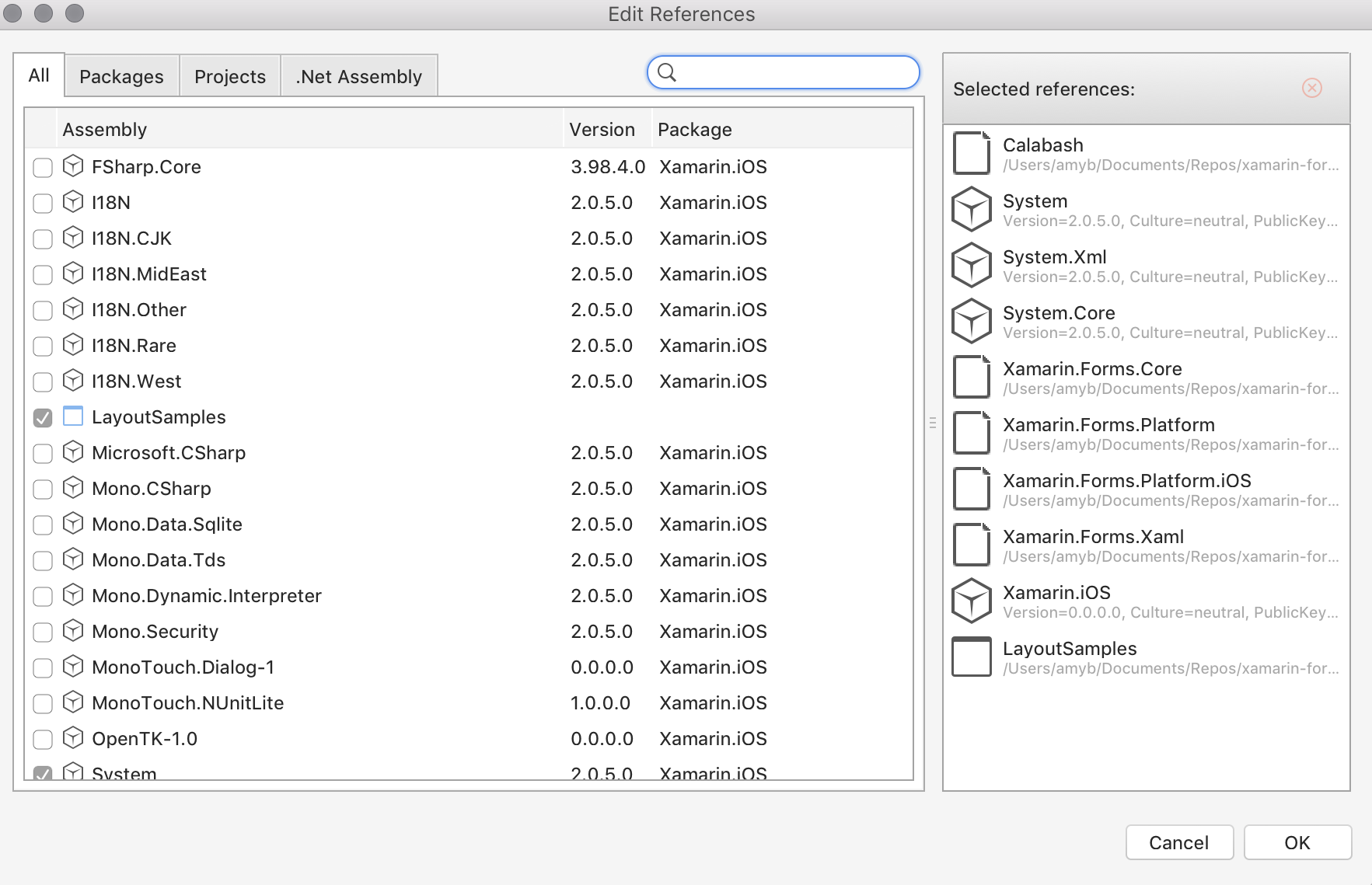Viewport: 1372px width, 885px height.
Task: Uncheck the LayoutSamples checkbox
Action: click(x=42, y=417)
